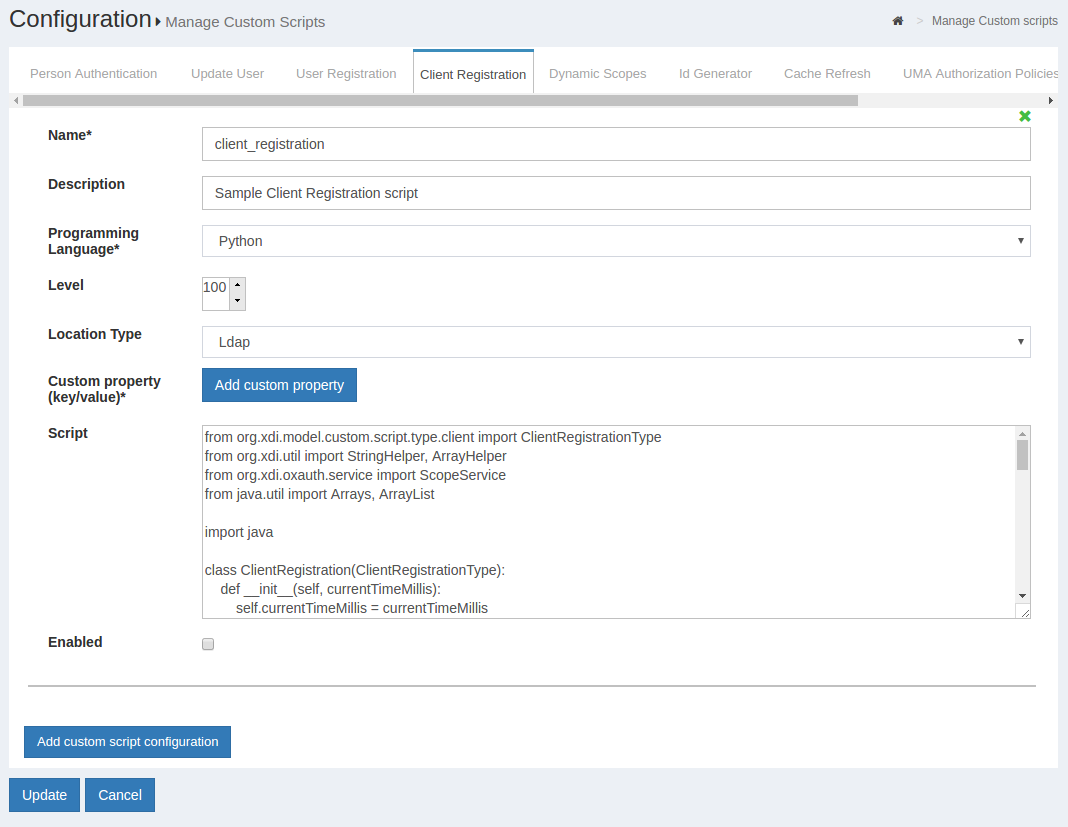Open the Manage Custom scripts breadcrumb link
1068x827 pixels.
(x=994, y=20)
